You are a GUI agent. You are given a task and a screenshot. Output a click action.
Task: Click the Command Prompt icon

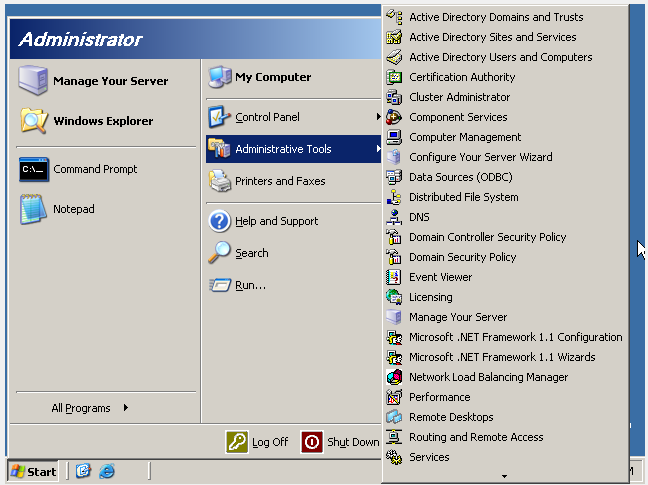34,169
